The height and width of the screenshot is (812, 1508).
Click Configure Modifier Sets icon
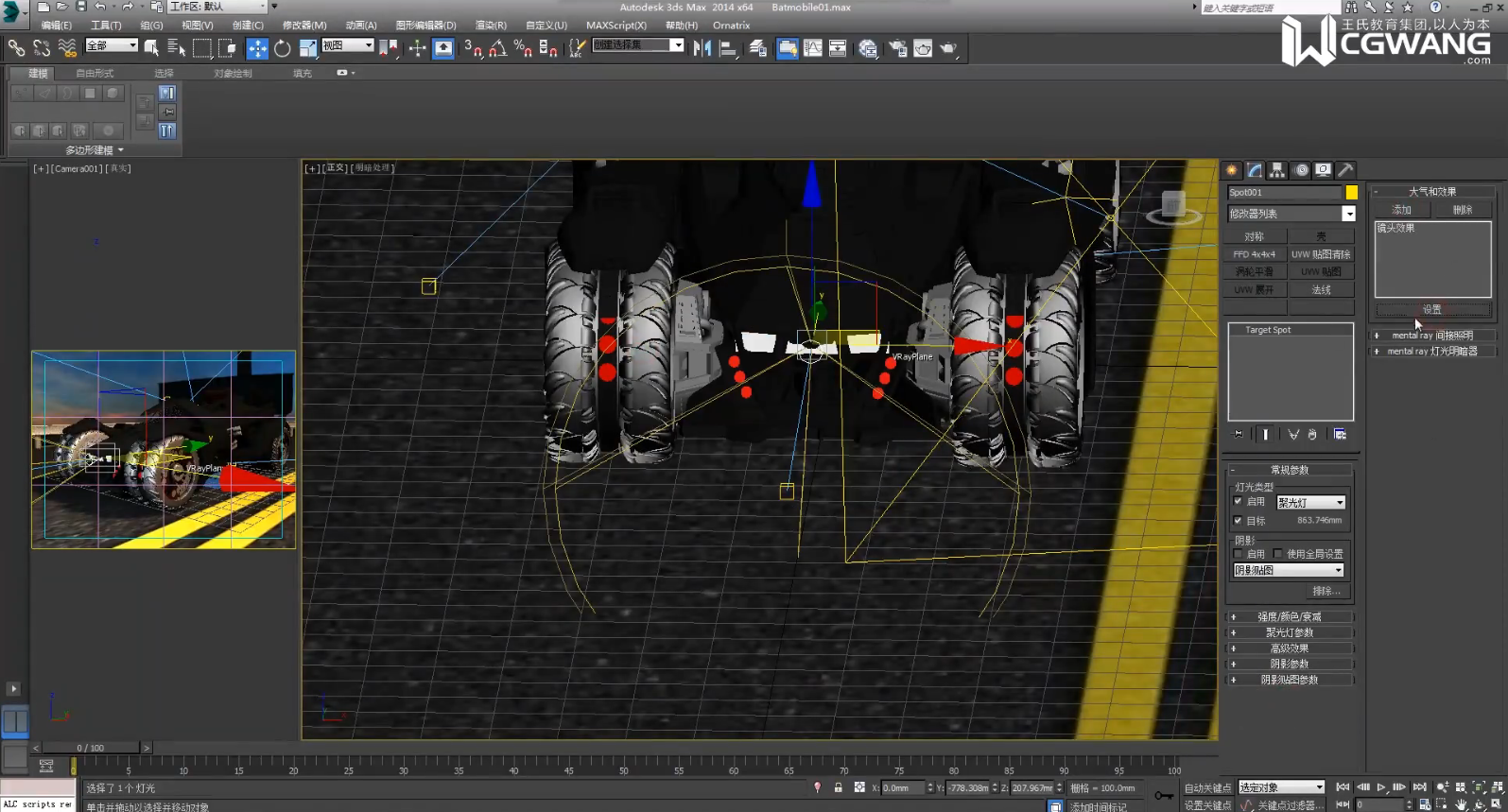(x=1340, y=434)
